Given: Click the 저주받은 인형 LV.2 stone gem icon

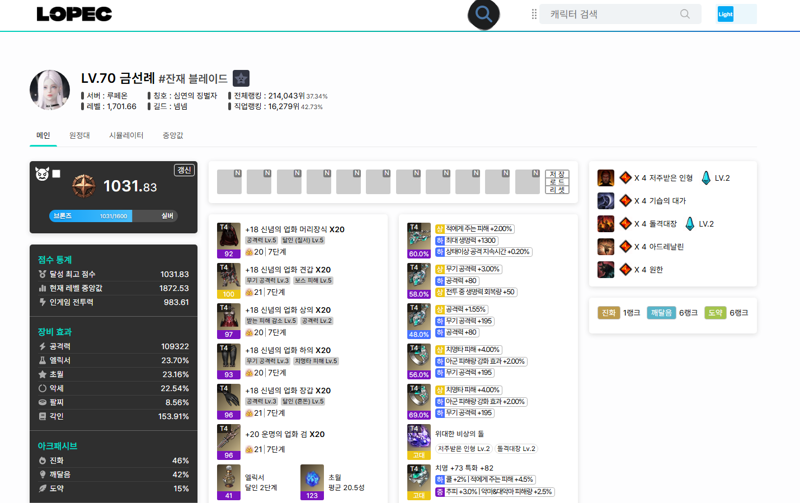Looking at the screenshot, I should tap(706, 178).
